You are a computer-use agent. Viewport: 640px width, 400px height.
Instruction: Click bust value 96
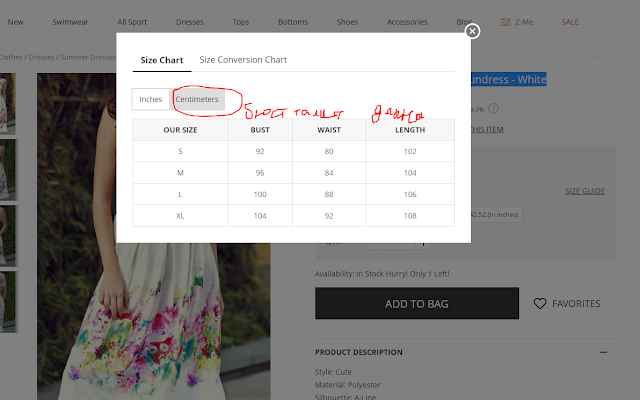click(x=260, y=173)
